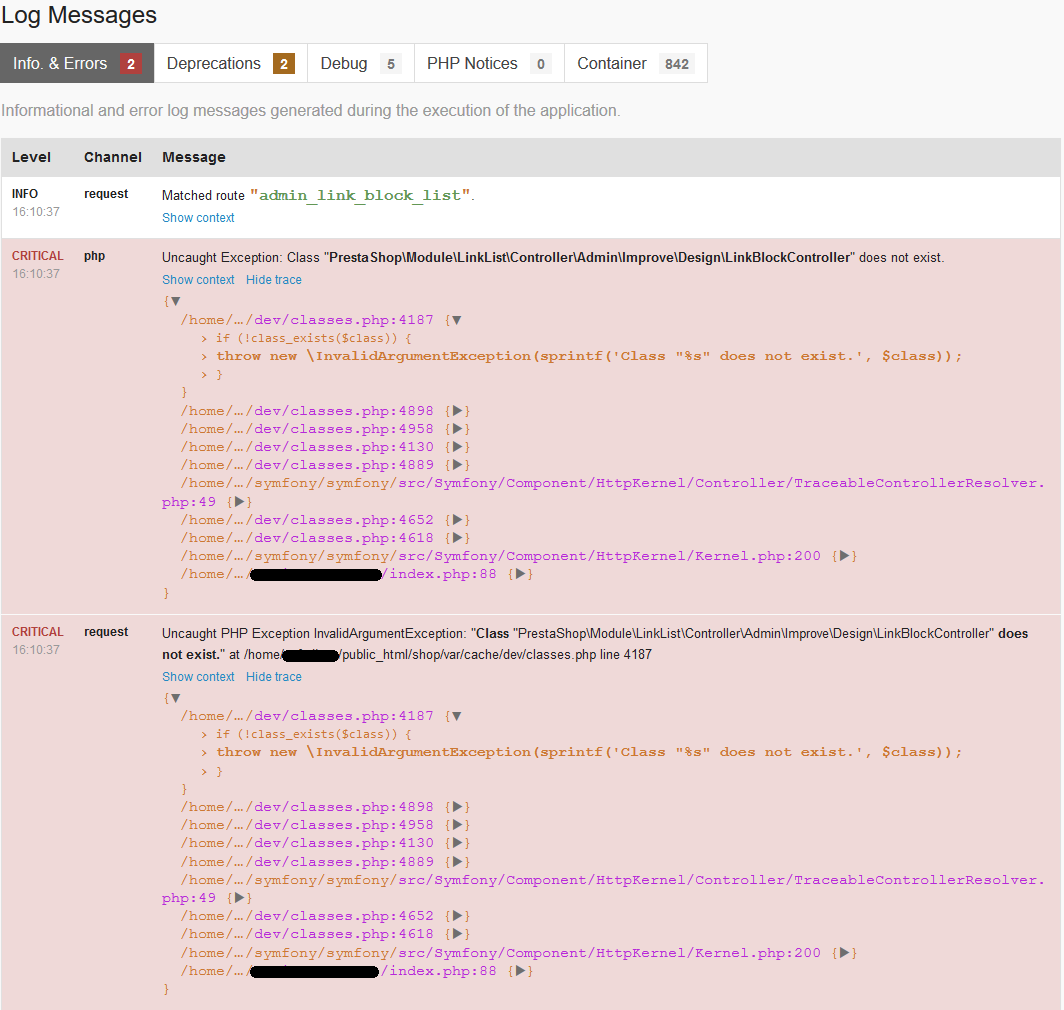Viewport: 1064px width, 1010px height.
Task: Hide trace of the request channel exception
Action: coord(273,677)
